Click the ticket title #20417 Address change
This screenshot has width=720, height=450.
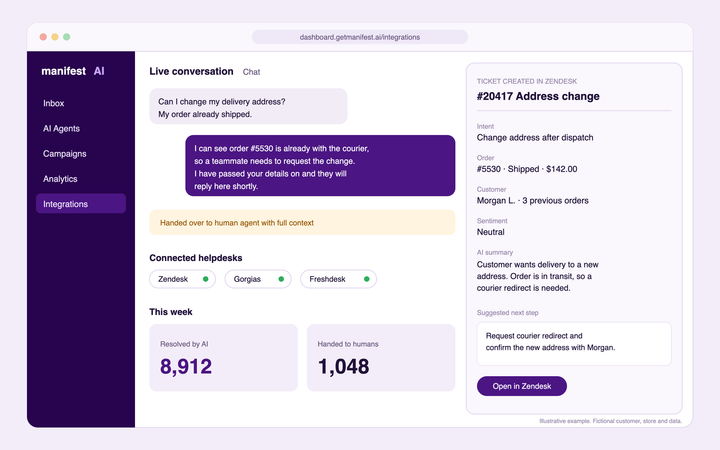tap(538, 96)
